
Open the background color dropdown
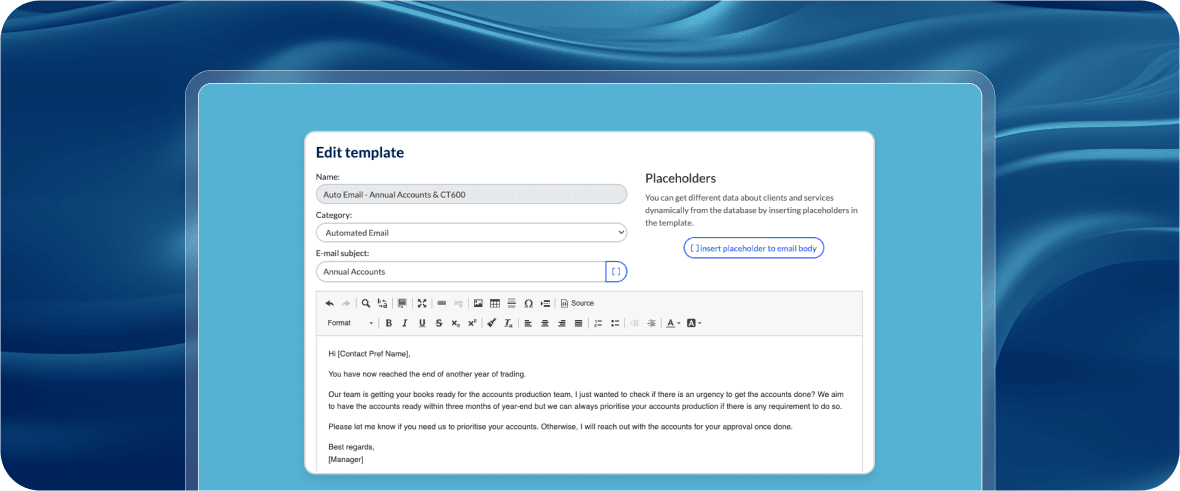coord(694,323)
